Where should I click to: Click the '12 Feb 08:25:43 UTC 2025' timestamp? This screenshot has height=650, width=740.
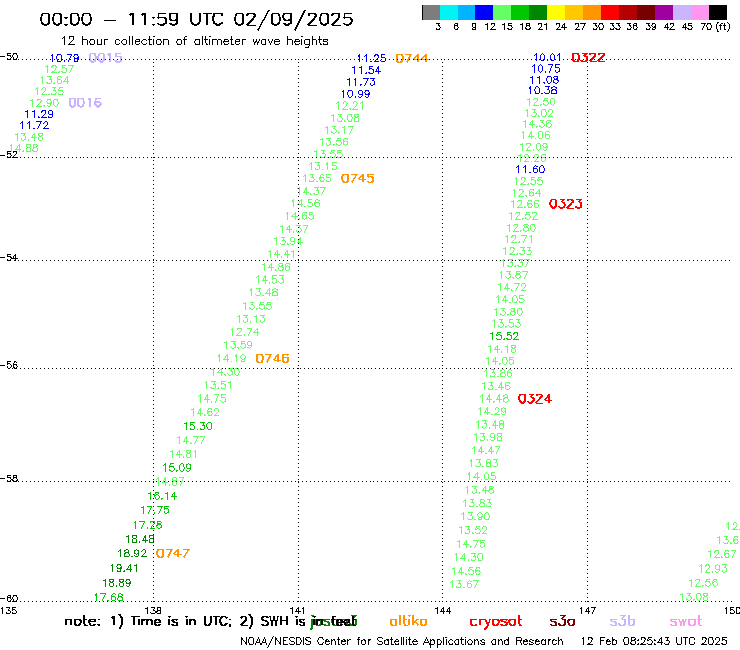point(654,642)
